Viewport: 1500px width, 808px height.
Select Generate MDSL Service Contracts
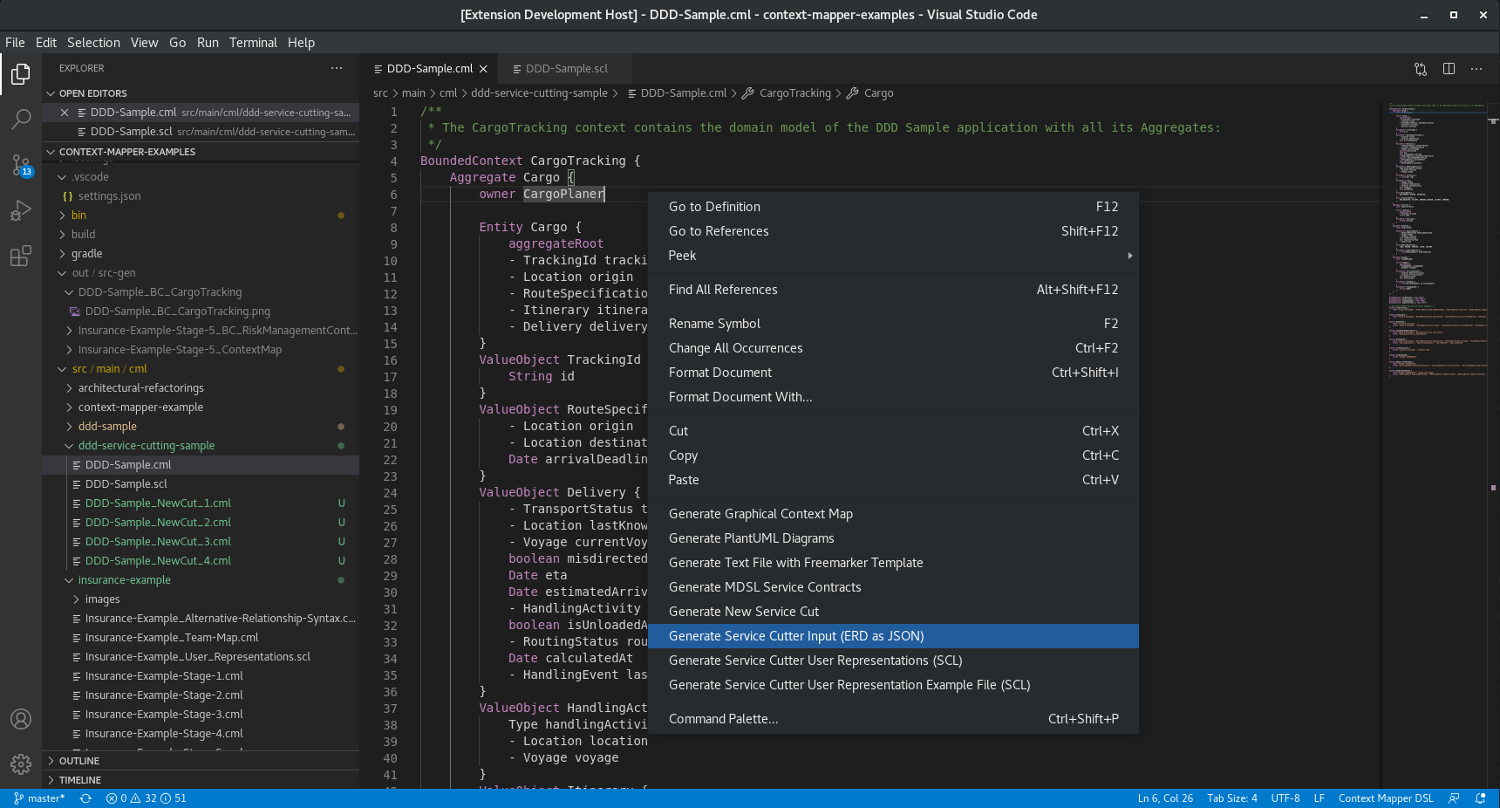pyautogui.click(x=893, y=587)
